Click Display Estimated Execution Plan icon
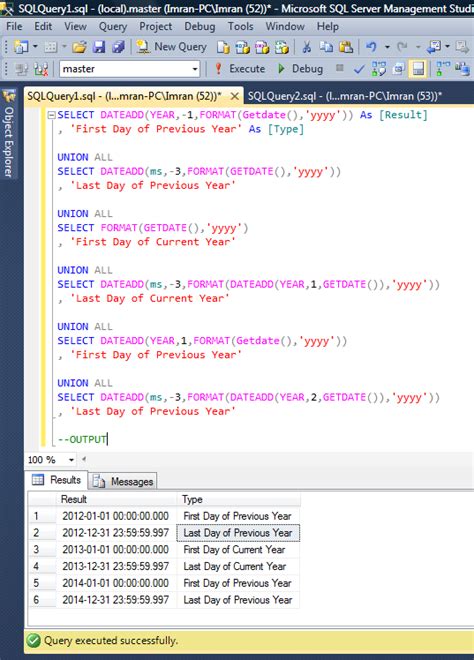Viewport: 474px width, 660px height. (x=378, y=69)
